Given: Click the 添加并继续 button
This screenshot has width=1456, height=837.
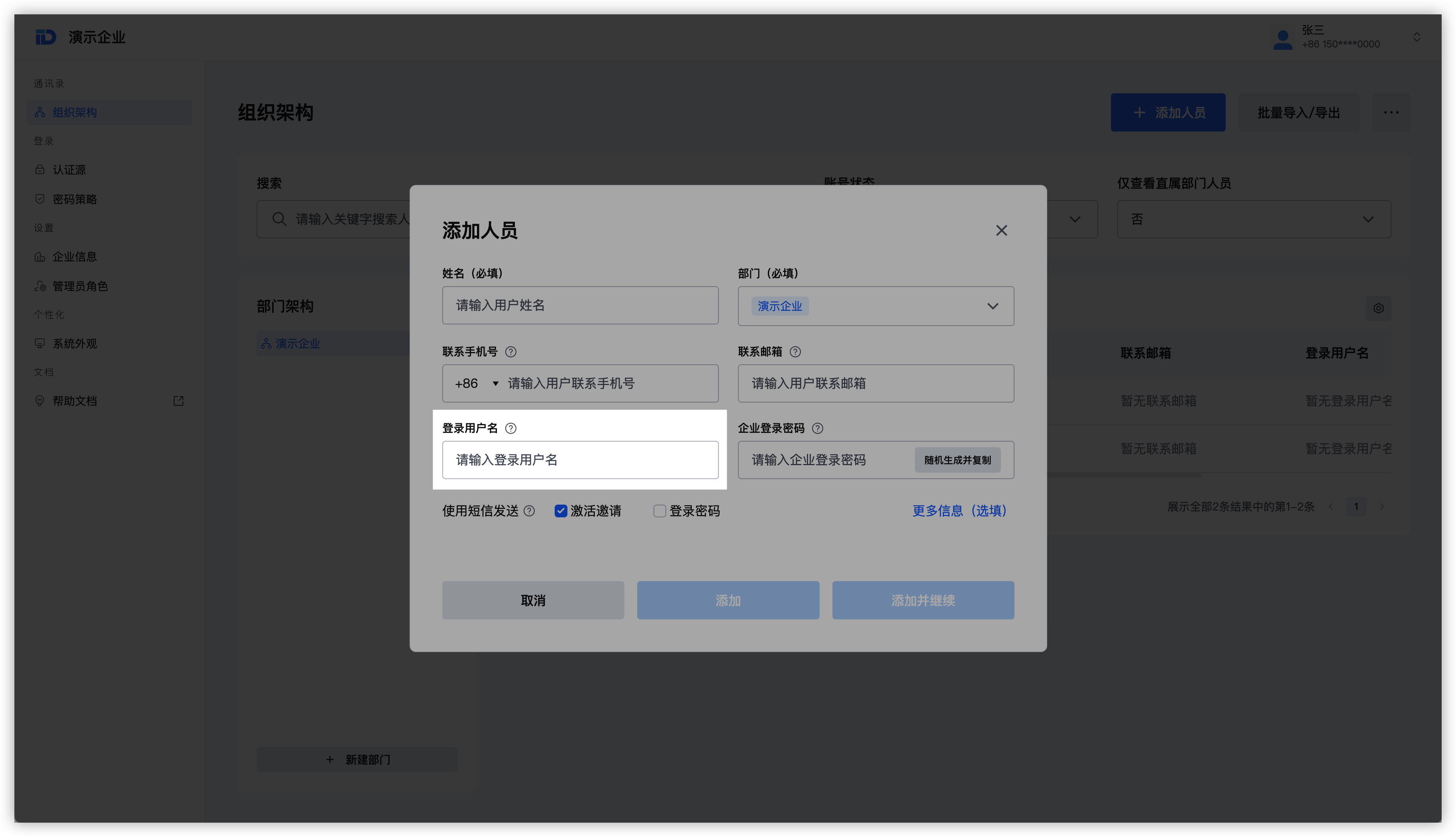Looking at the screenshot, I should coord(923,600).
